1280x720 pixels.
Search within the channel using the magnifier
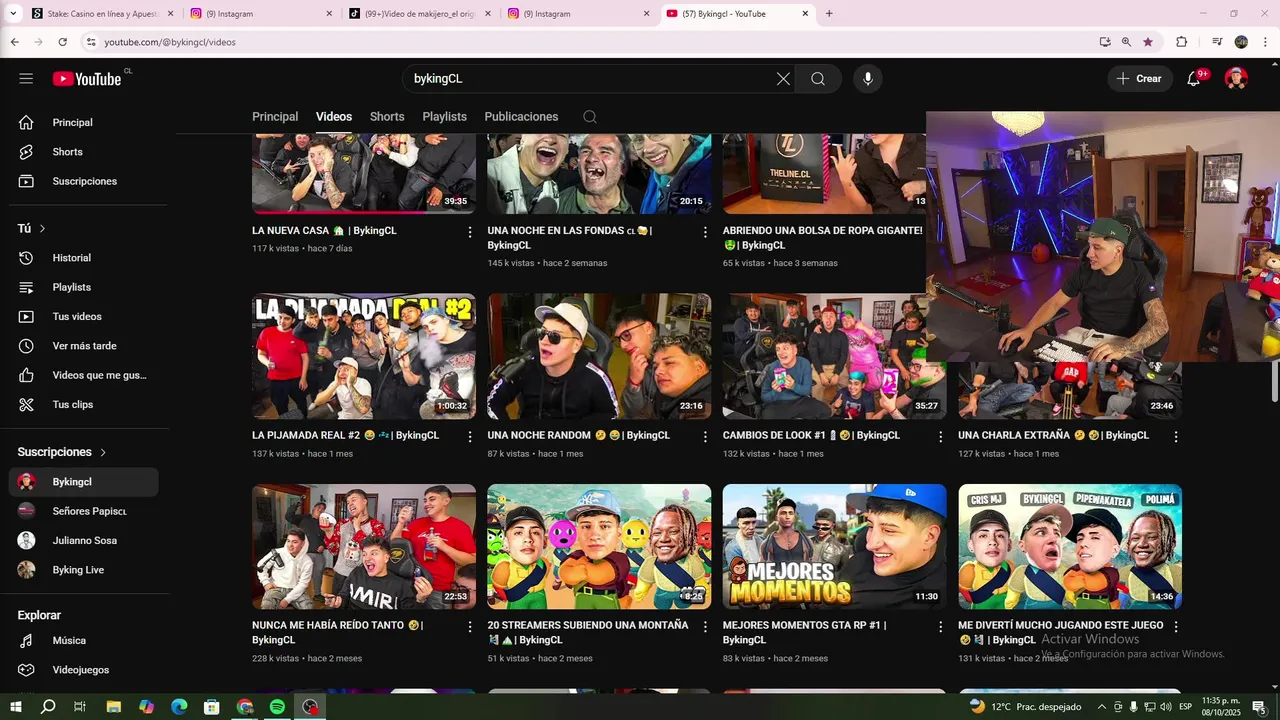pyautogui.click(x=590, y=117)
